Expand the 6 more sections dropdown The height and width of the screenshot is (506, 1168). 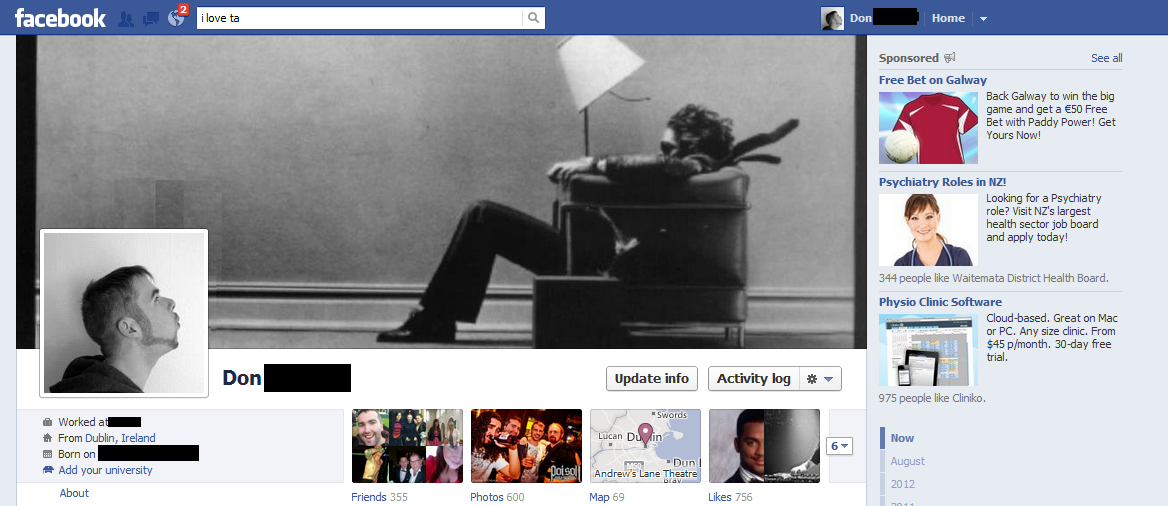pos(840,446)
